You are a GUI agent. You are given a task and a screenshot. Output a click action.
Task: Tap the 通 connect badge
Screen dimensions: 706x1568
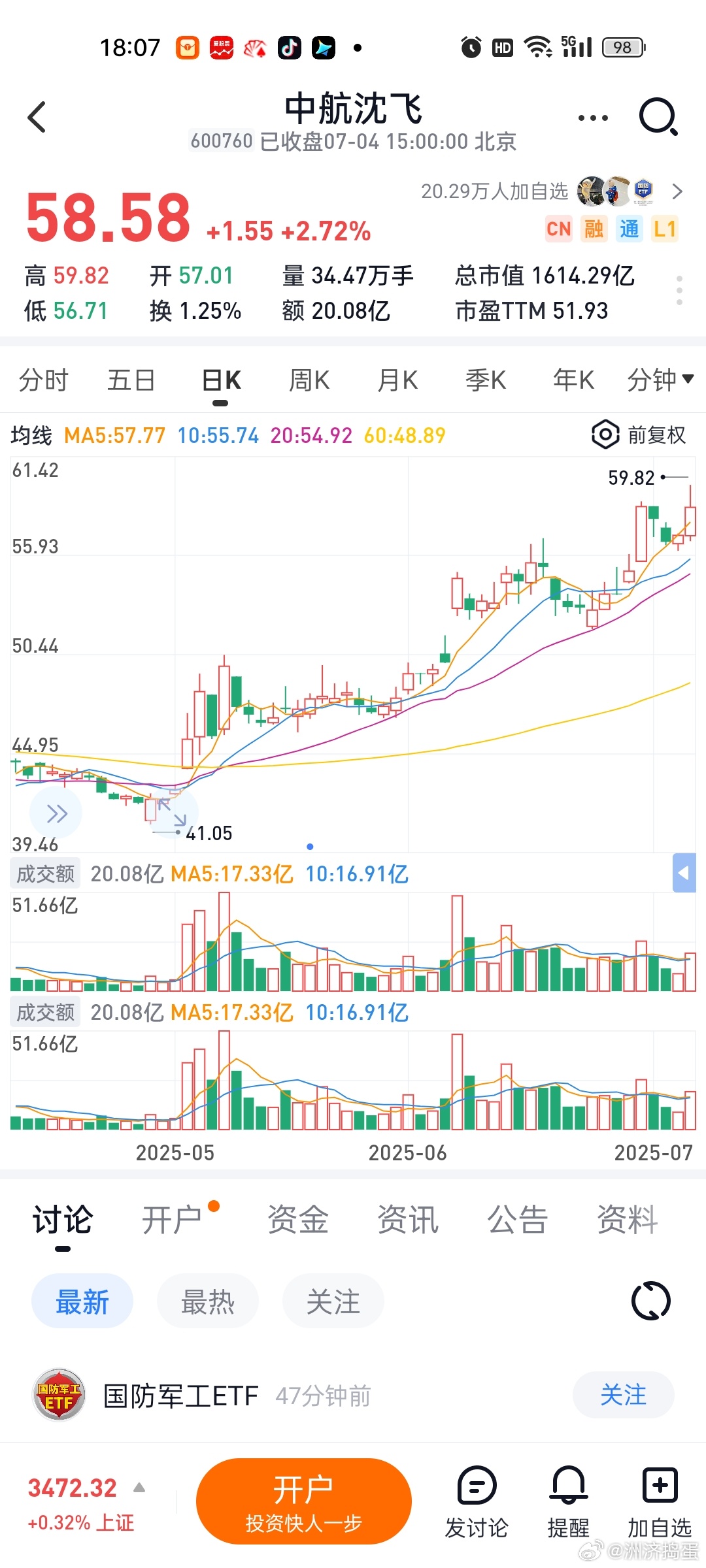pos(629,229)
